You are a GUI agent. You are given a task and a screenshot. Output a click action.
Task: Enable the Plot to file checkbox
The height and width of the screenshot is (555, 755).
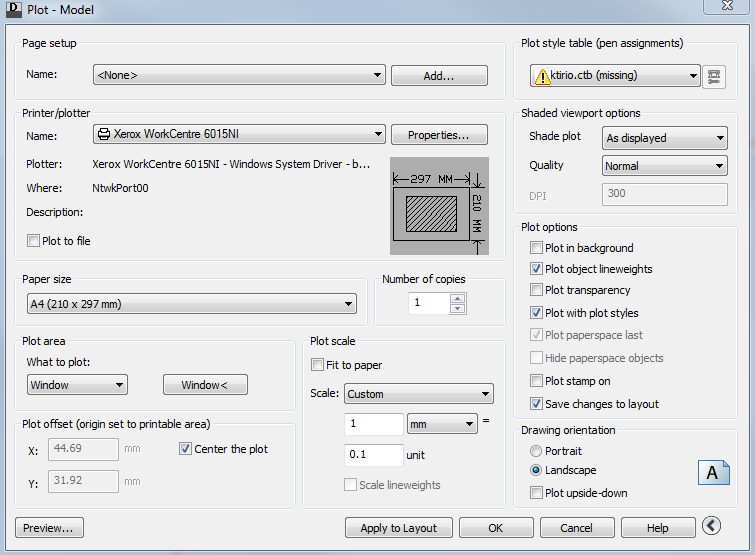[x=33, y=241]
